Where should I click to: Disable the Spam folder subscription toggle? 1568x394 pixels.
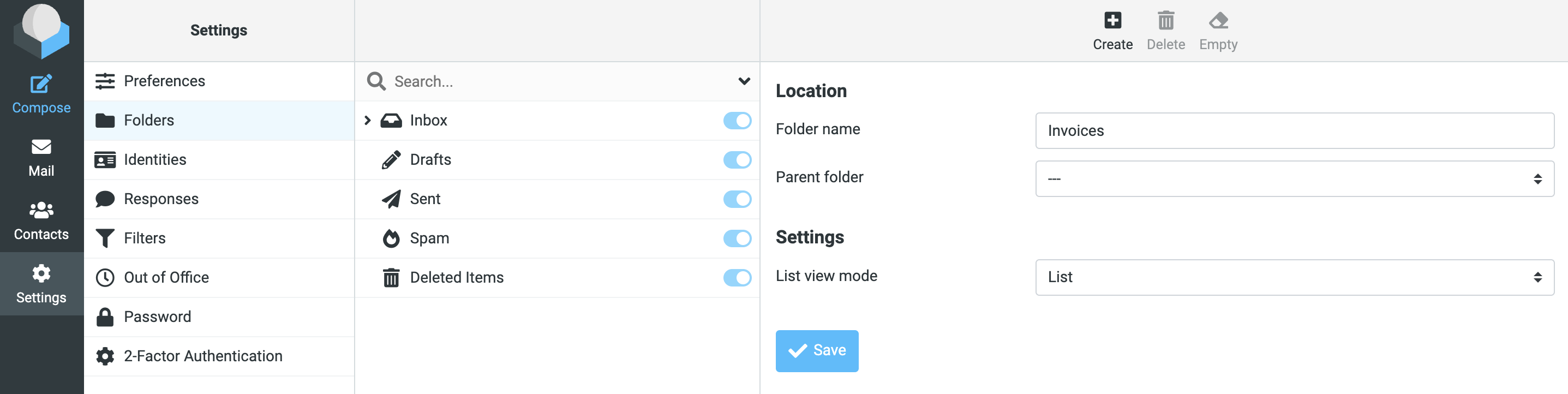737,238
